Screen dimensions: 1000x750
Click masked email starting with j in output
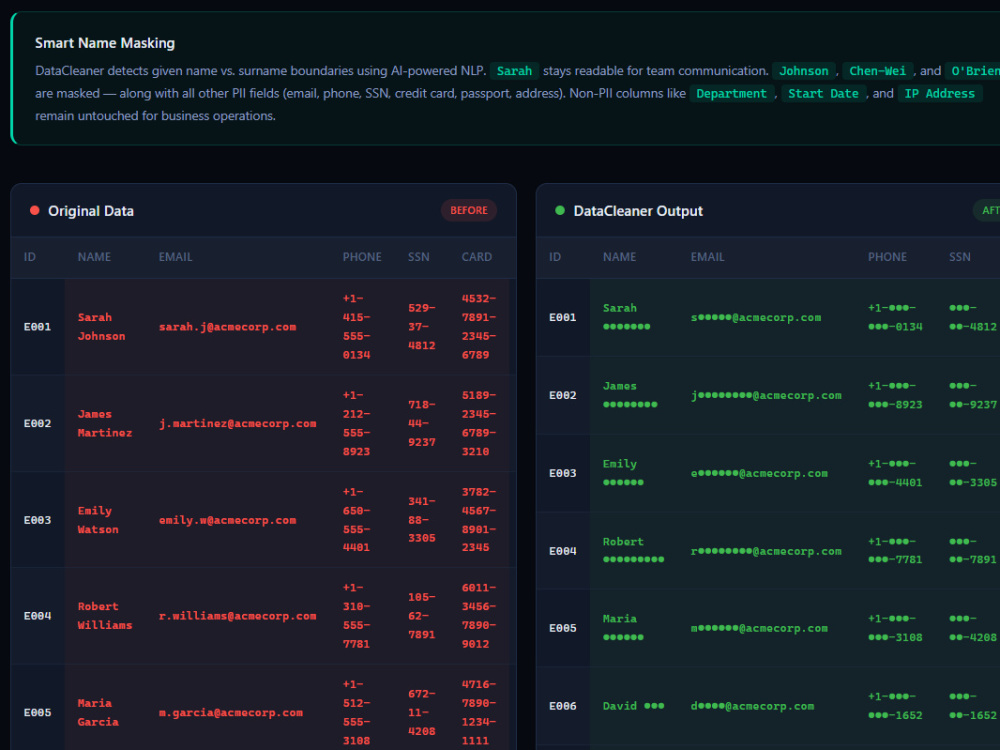click(767, 395)
